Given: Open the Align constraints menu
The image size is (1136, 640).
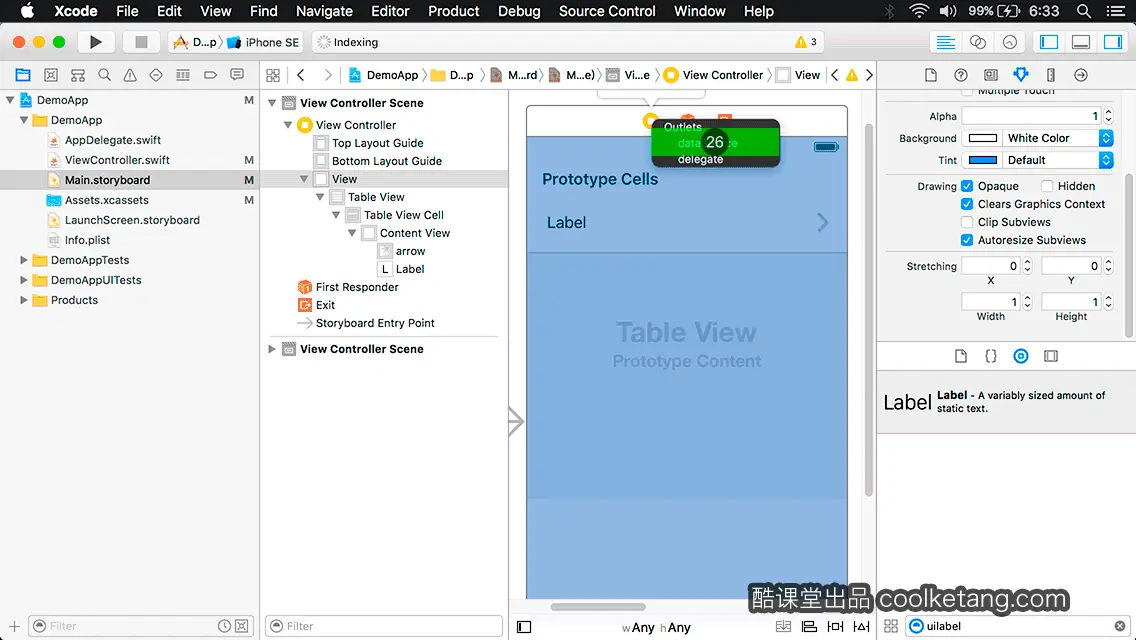Looking at the screenshot, I should pos(809,626).
